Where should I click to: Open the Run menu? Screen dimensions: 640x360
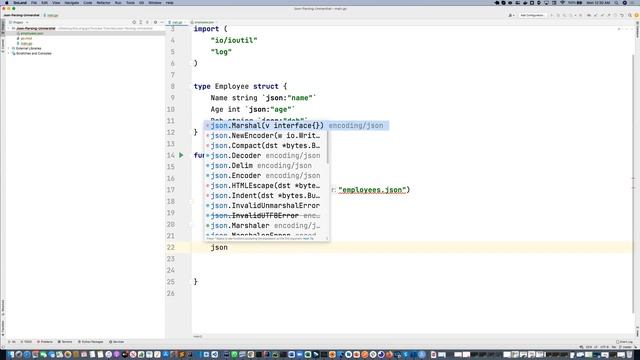tap(118, 2)
